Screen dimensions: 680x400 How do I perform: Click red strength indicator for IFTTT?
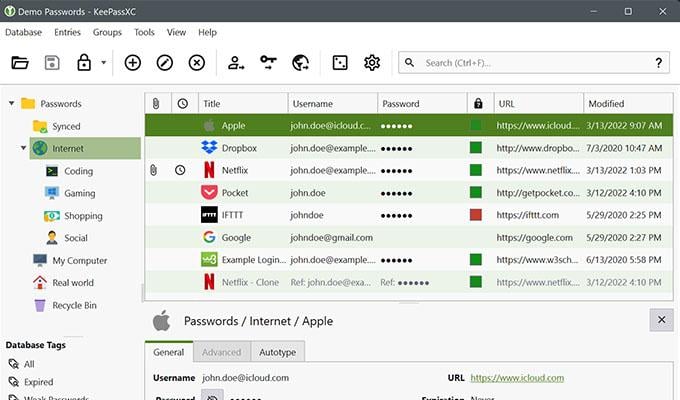point(476,215)
